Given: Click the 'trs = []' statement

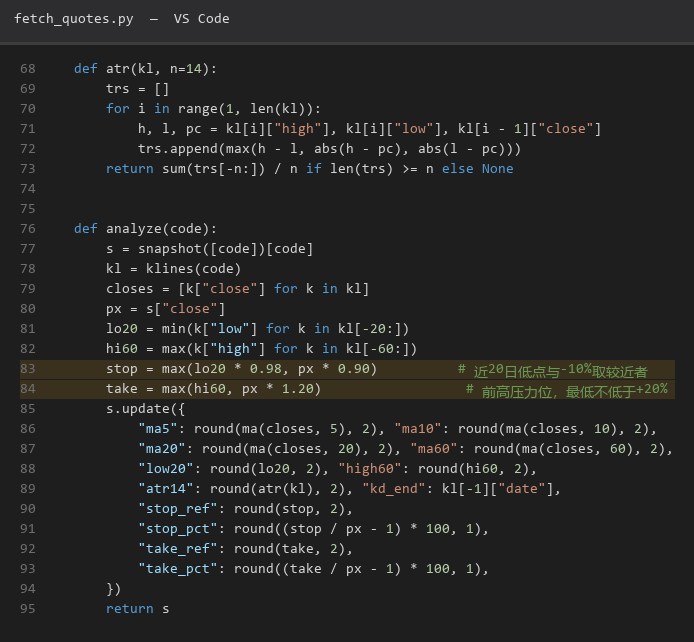Looking at the screenshot, I should click(x=138, y=88).
